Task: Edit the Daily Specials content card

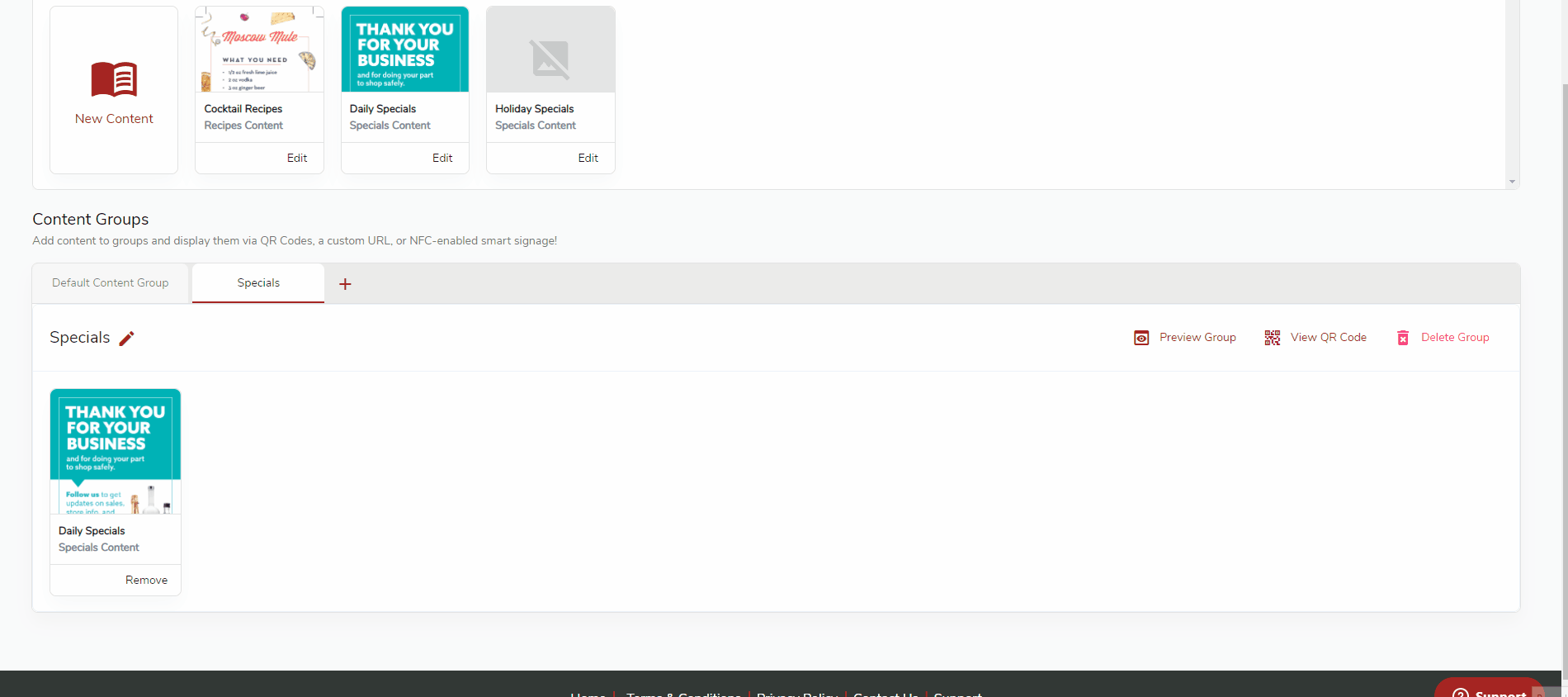Action: (x=442, y=158)
